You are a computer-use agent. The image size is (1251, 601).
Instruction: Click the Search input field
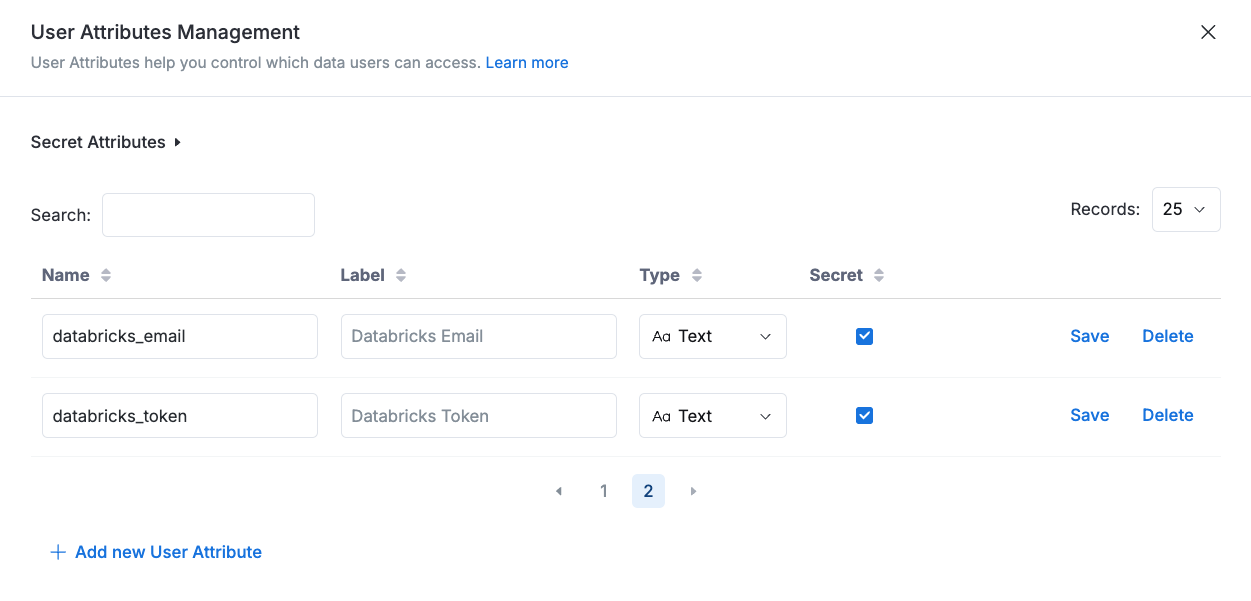208,215
